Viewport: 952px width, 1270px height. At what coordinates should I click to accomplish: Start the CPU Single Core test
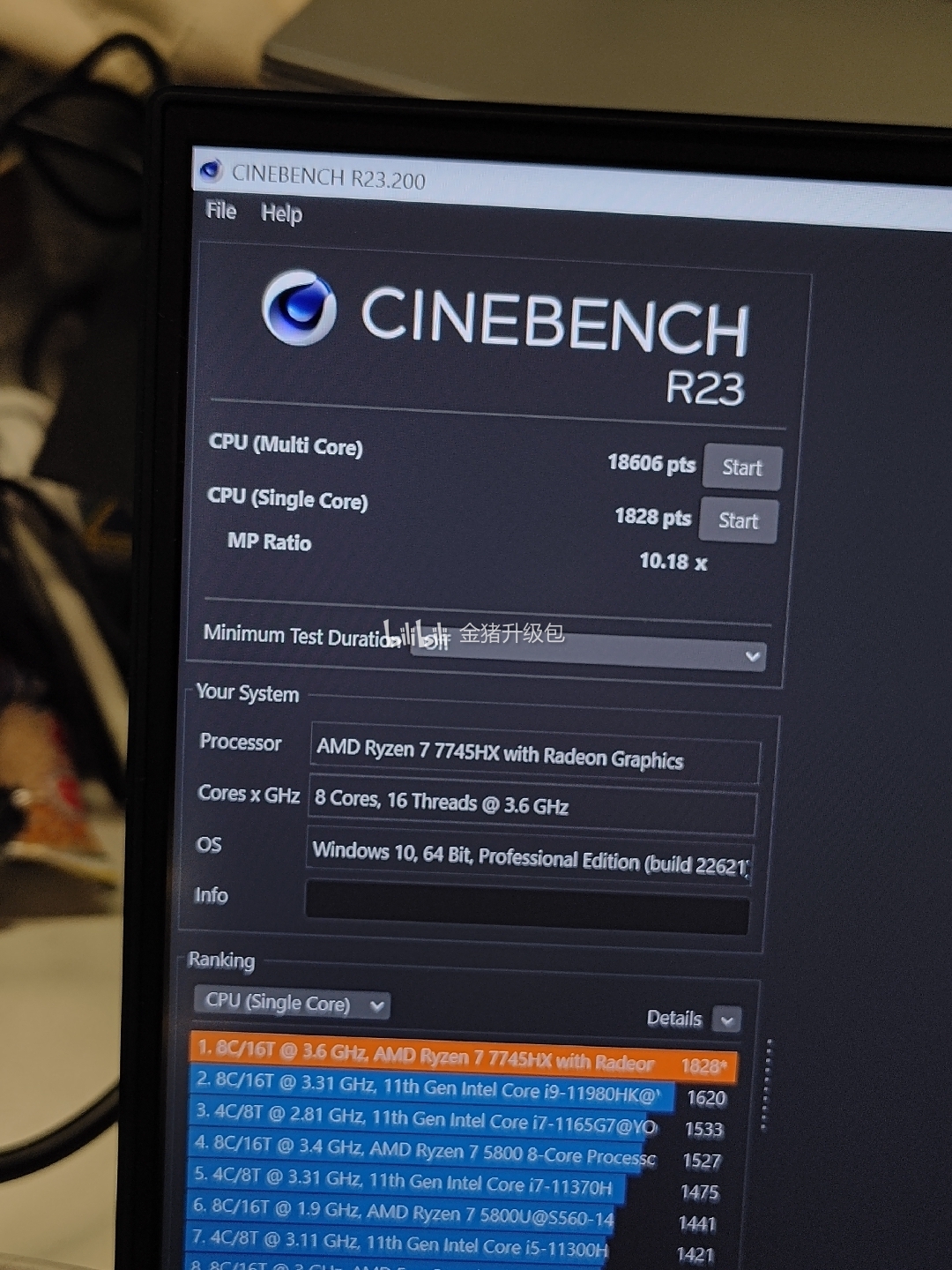[x=739, y=520]
